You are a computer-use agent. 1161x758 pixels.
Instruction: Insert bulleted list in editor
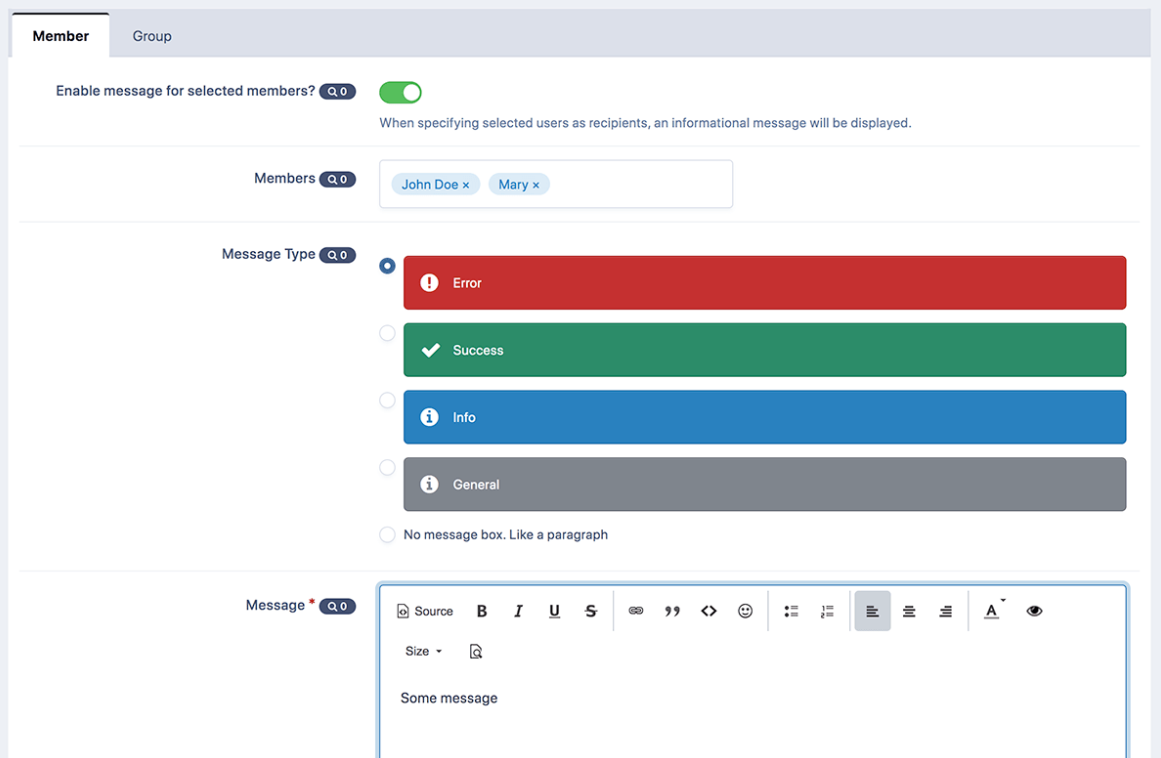click(x=791, y=611)
